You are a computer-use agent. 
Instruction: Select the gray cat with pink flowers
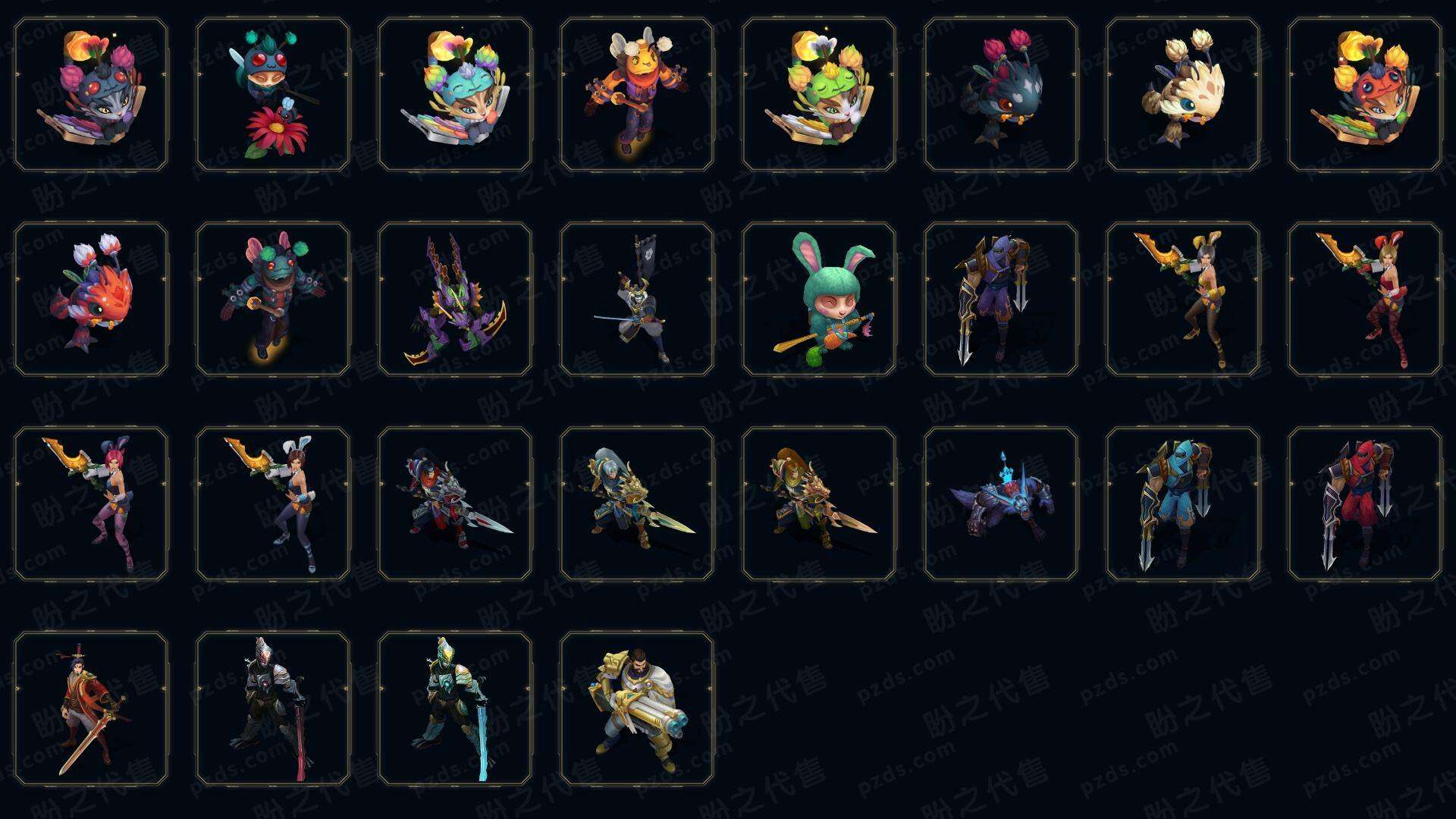(x=91, y=94)
